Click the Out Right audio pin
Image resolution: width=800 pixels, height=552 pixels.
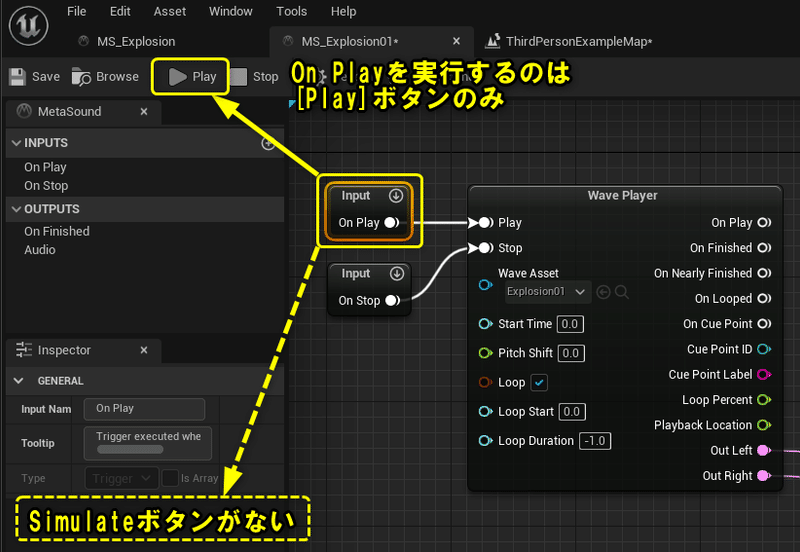pos(764,475)
